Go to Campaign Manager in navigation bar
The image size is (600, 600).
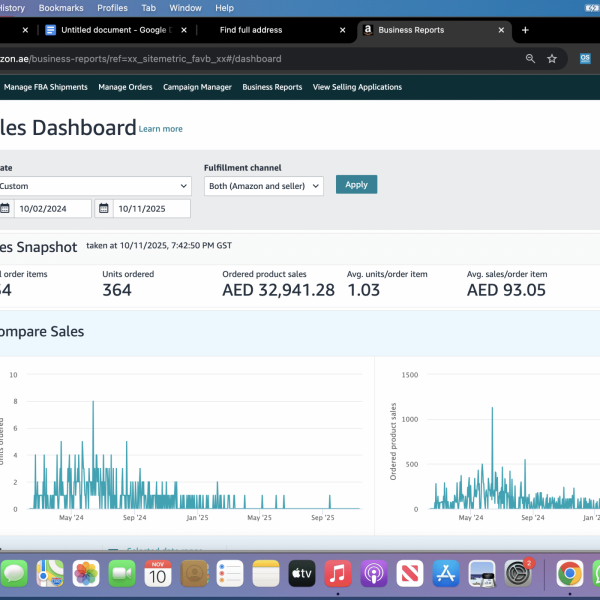197,87
